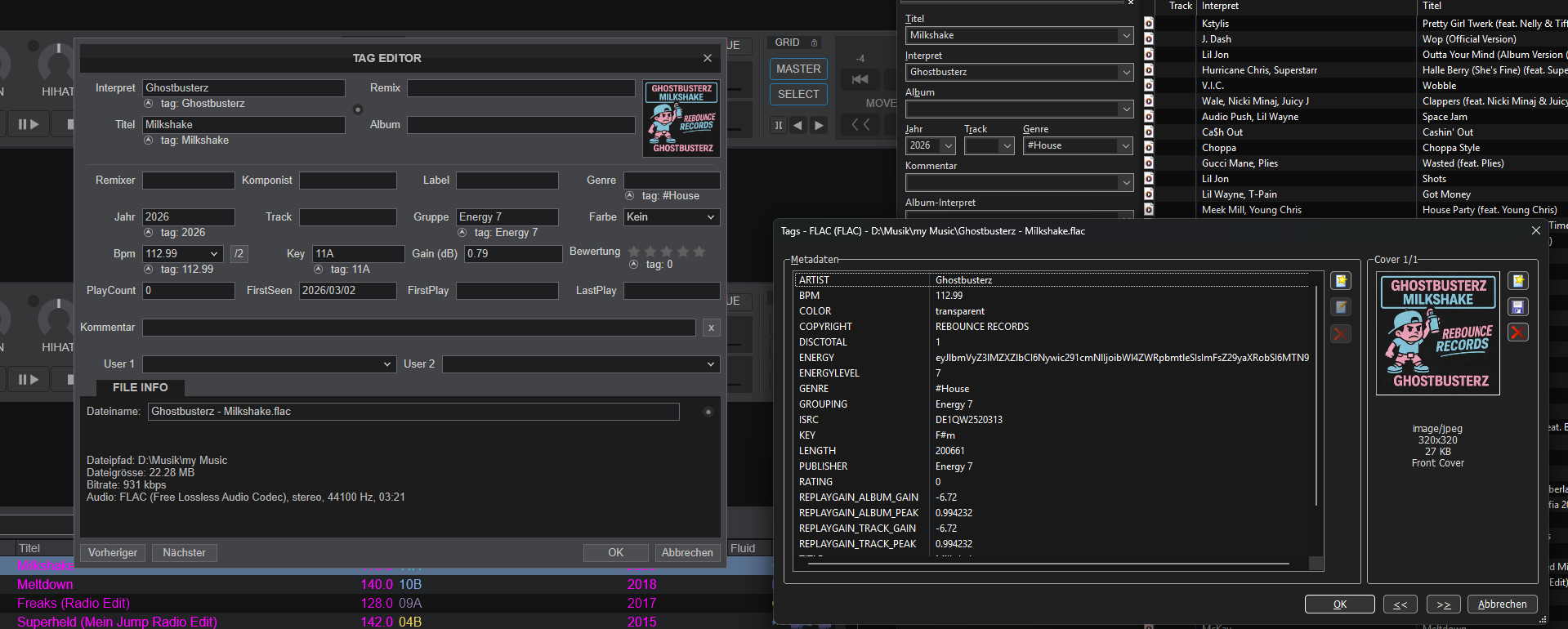Apply the #House genre tag arrow

pyautogui.click(x=630, y=196)
